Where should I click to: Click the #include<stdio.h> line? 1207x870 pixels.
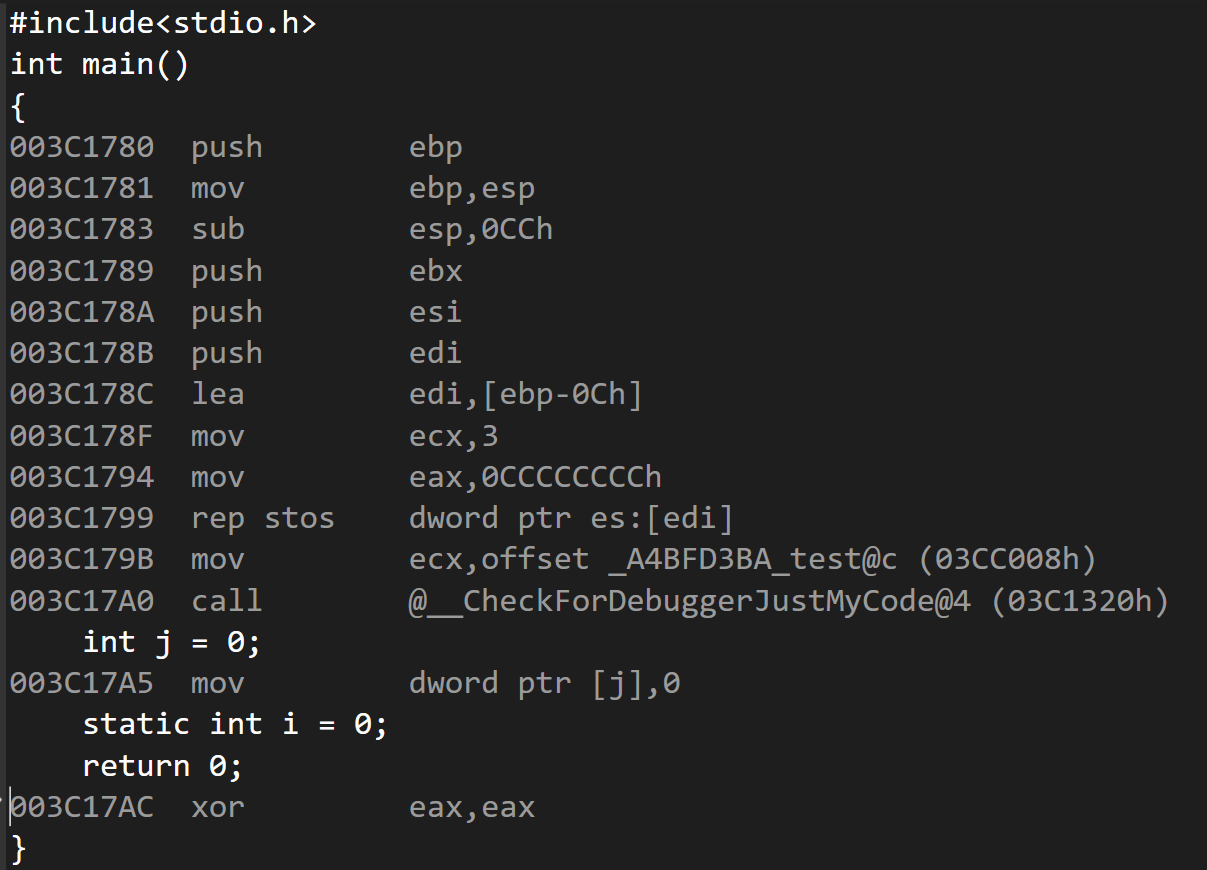(x=163, y=23)
